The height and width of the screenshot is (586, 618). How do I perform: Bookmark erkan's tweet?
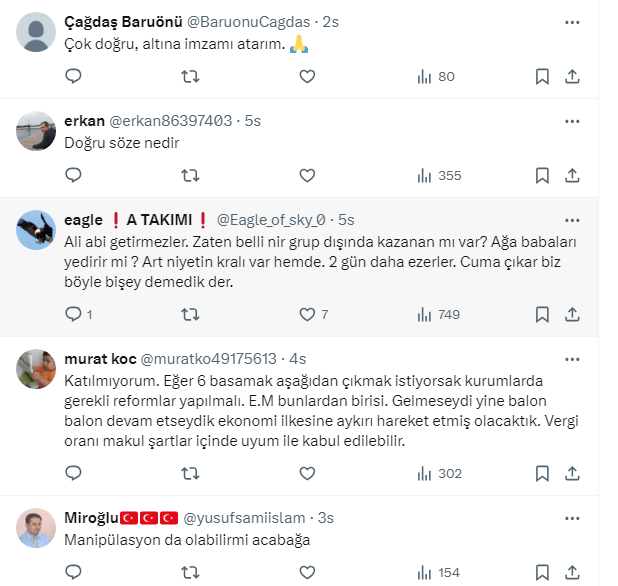(541, 175)
